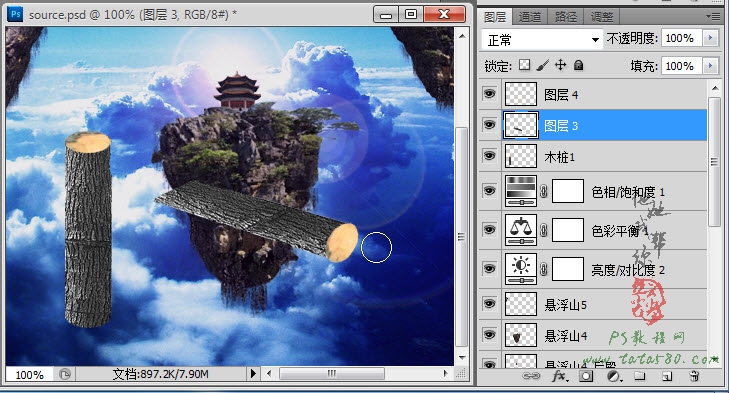The image size is (729, 393).
Task: Hide the 悬浮山5 layer
Action: click(490, 304)
